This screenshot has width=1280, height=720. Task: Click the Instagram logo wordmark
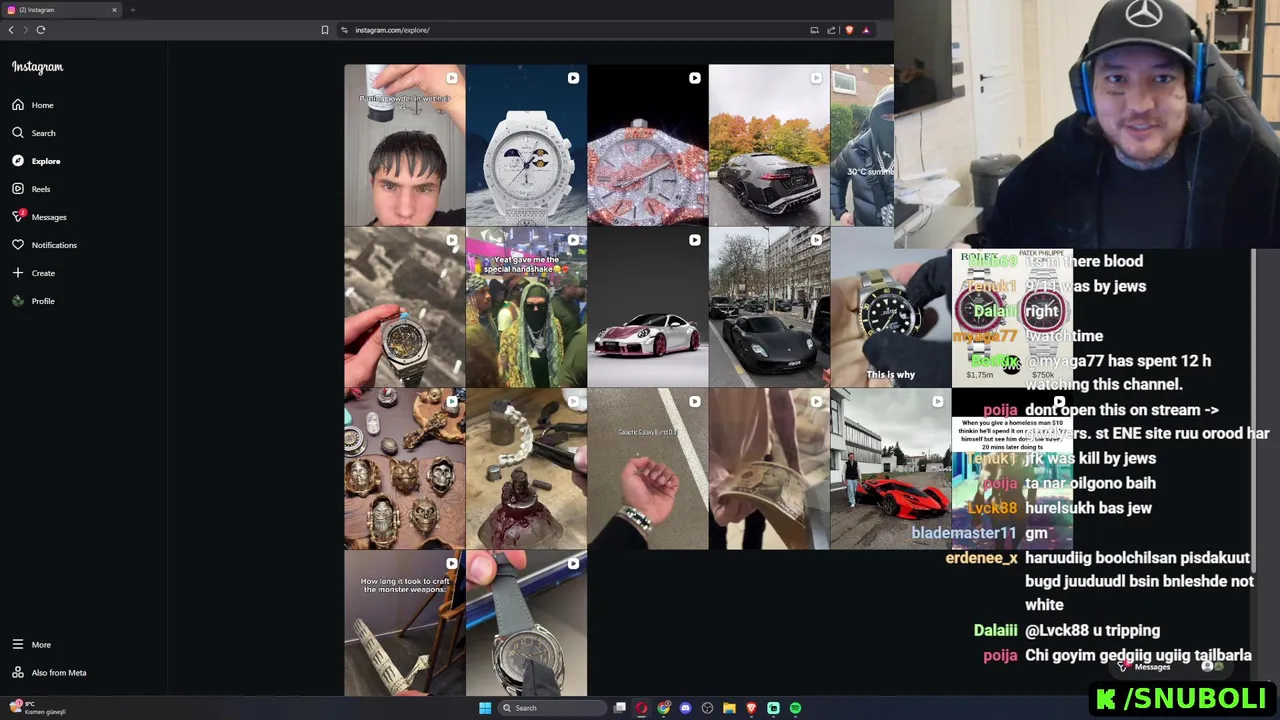point(38,67)
